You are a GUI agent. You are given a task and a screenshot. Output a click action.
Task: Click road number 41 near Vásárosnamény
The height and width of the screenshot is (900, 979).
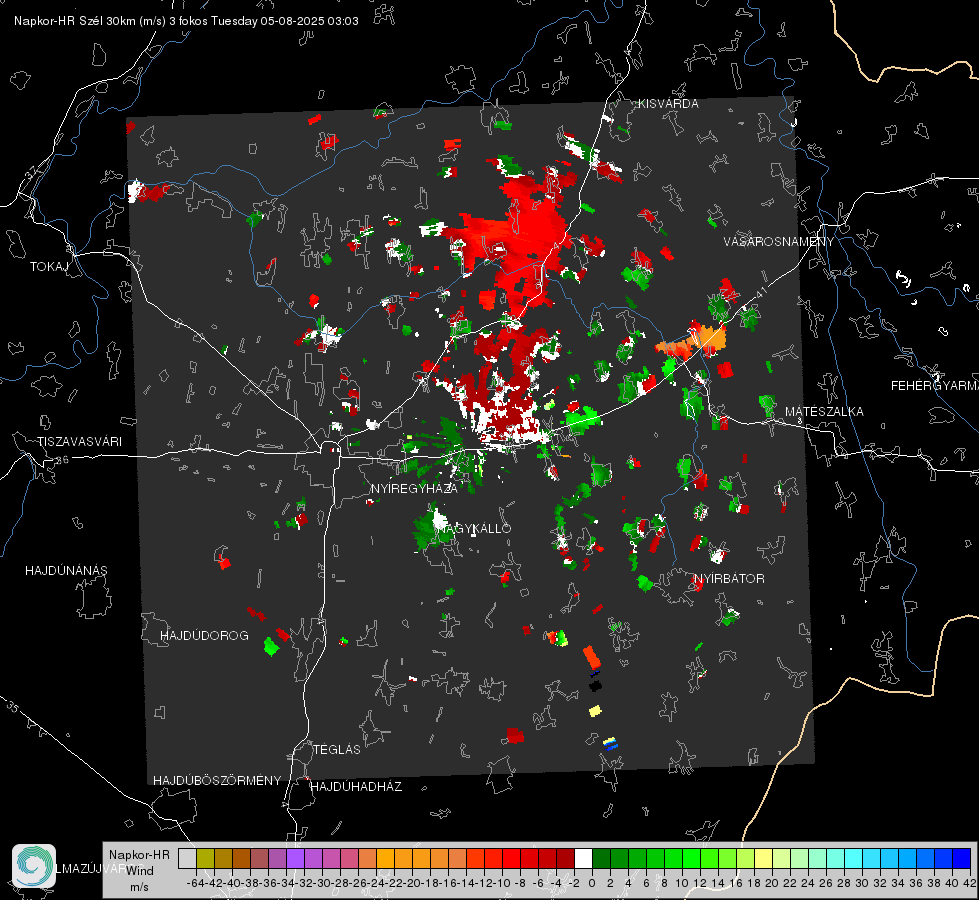coord(760,292)
